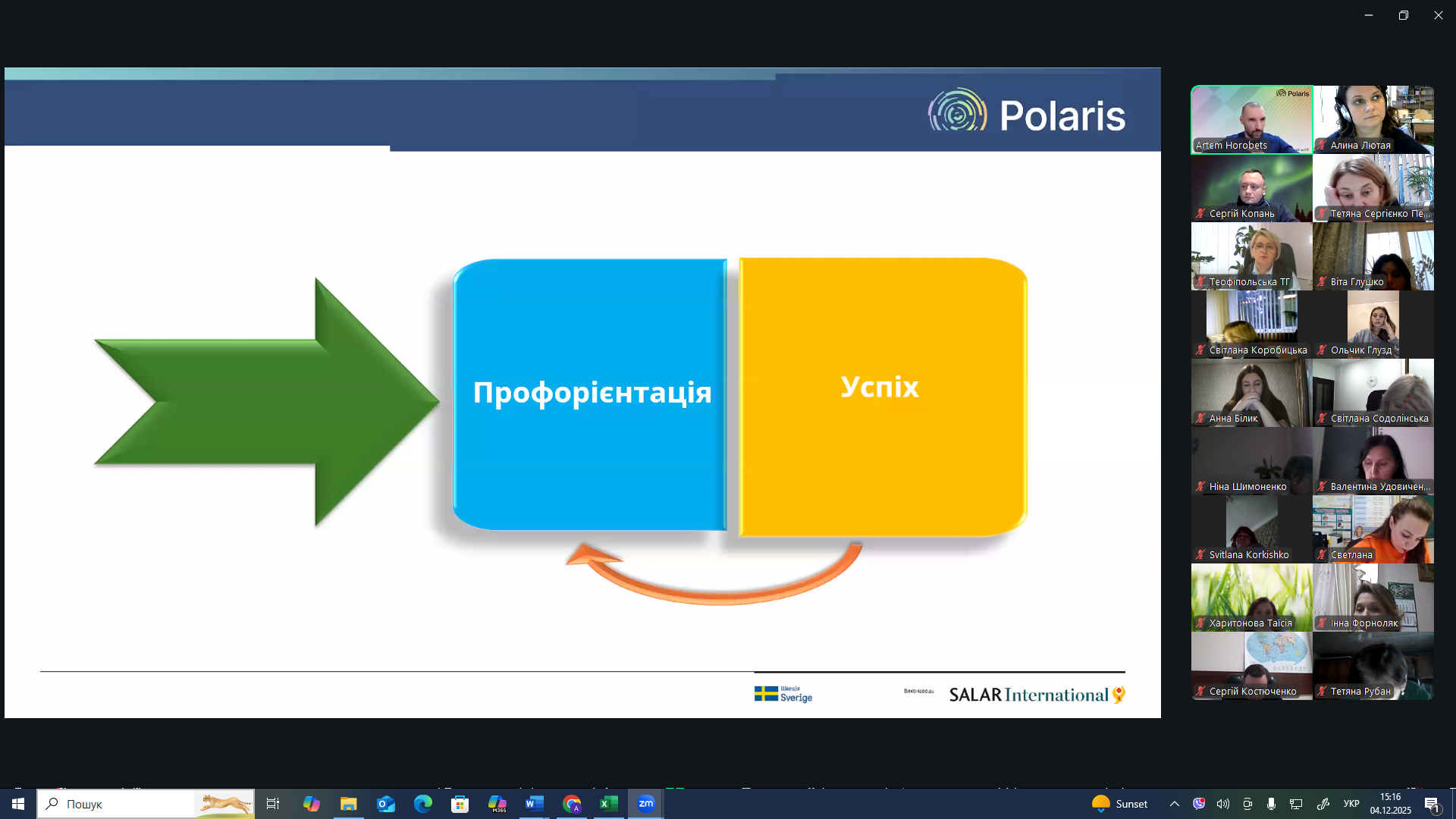Open the Copilot taskbar icon
Viewport: 1456px width, 819px height.
click(312, 804)
